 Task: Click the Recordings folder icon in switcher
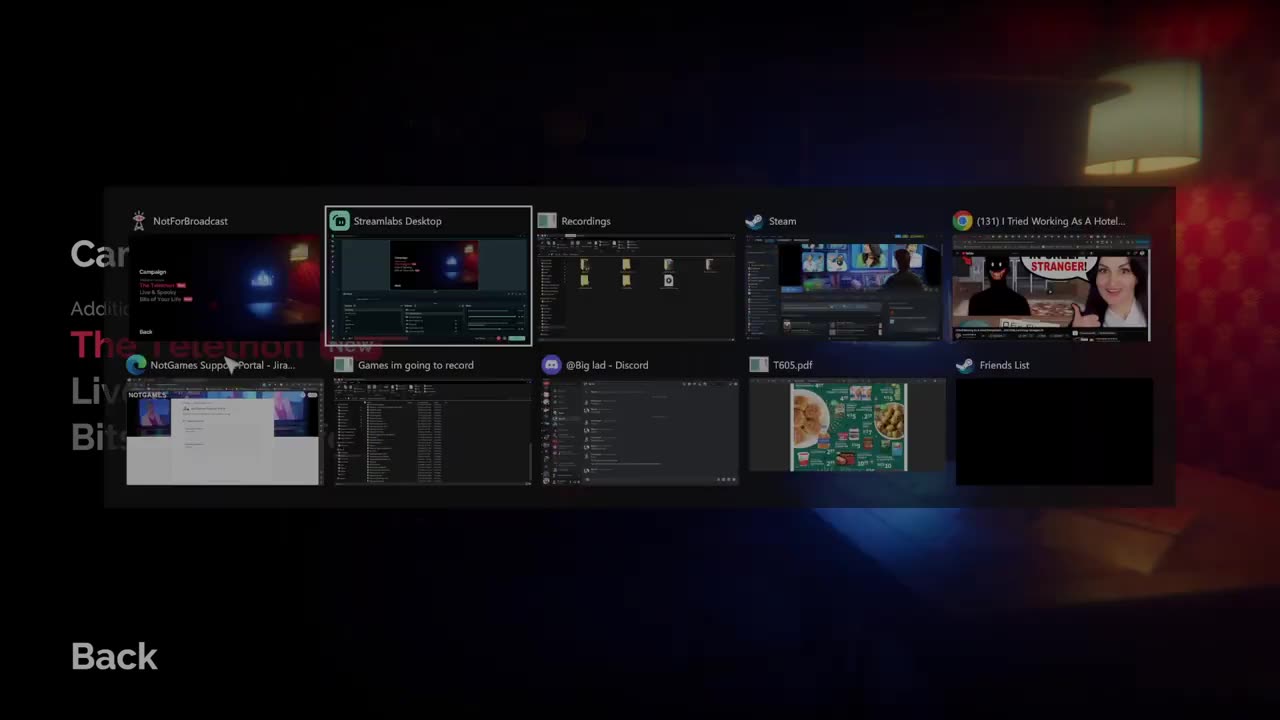(547, 221)
